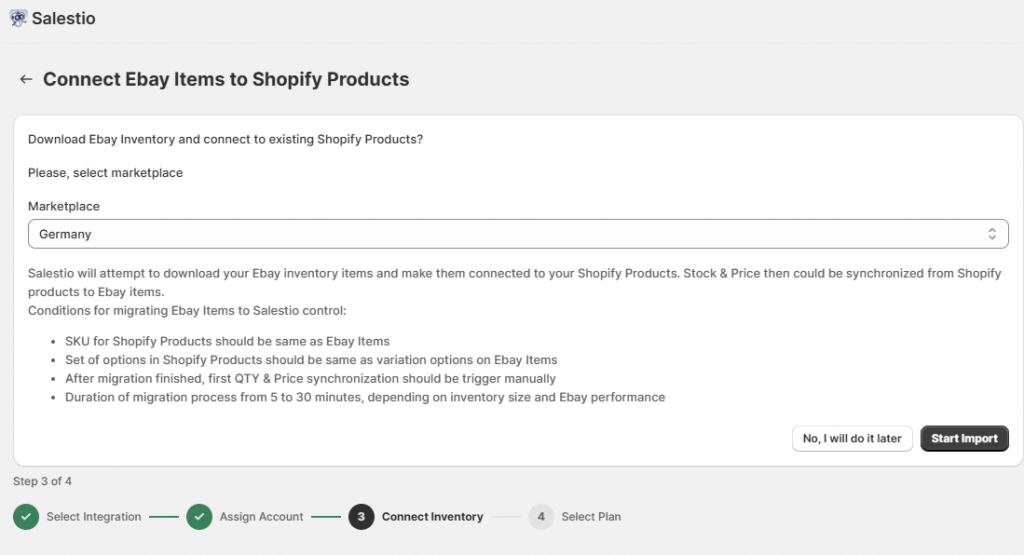
Task: Select the Connect Inventory step label
Action: (x=432, y=517)
